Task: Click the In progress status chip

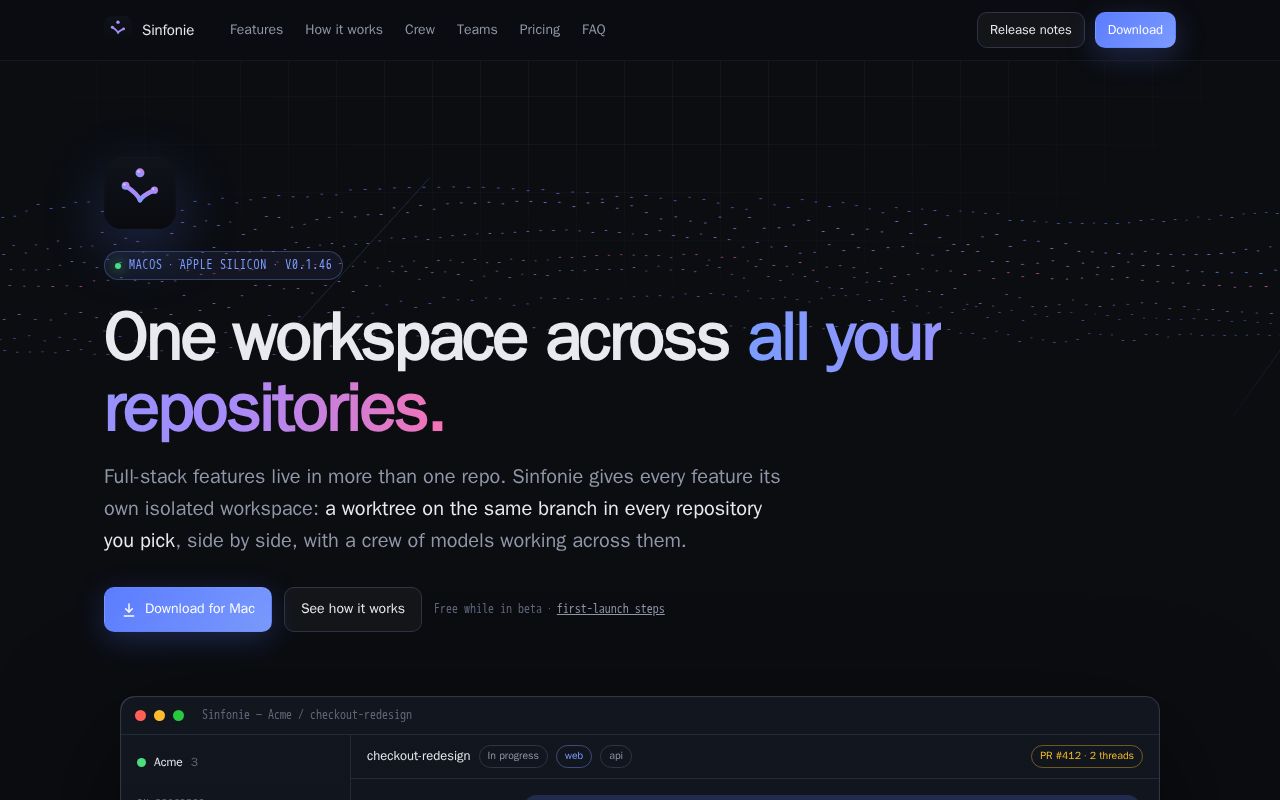Action: 513,756
